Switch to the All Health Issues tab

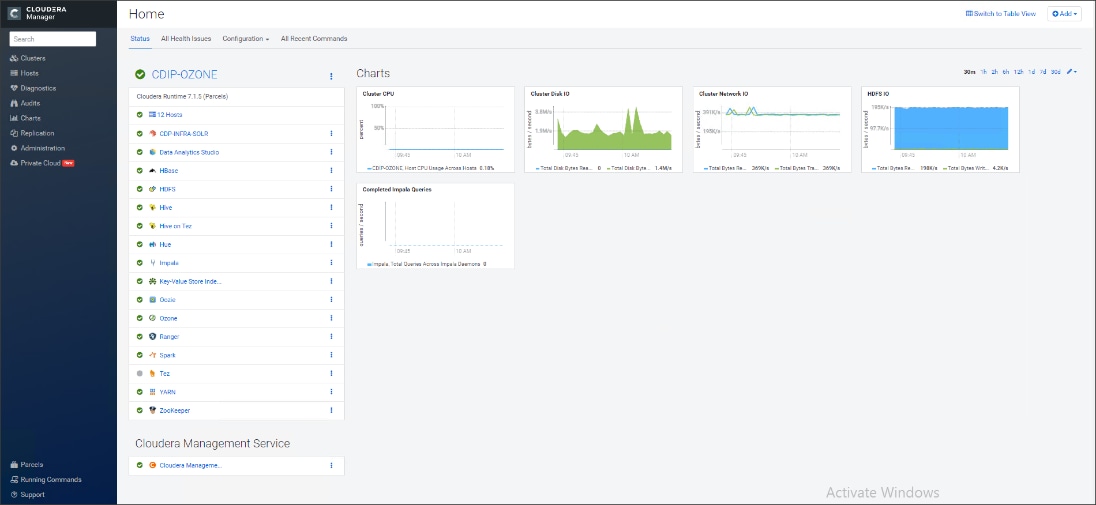point(186,38)
